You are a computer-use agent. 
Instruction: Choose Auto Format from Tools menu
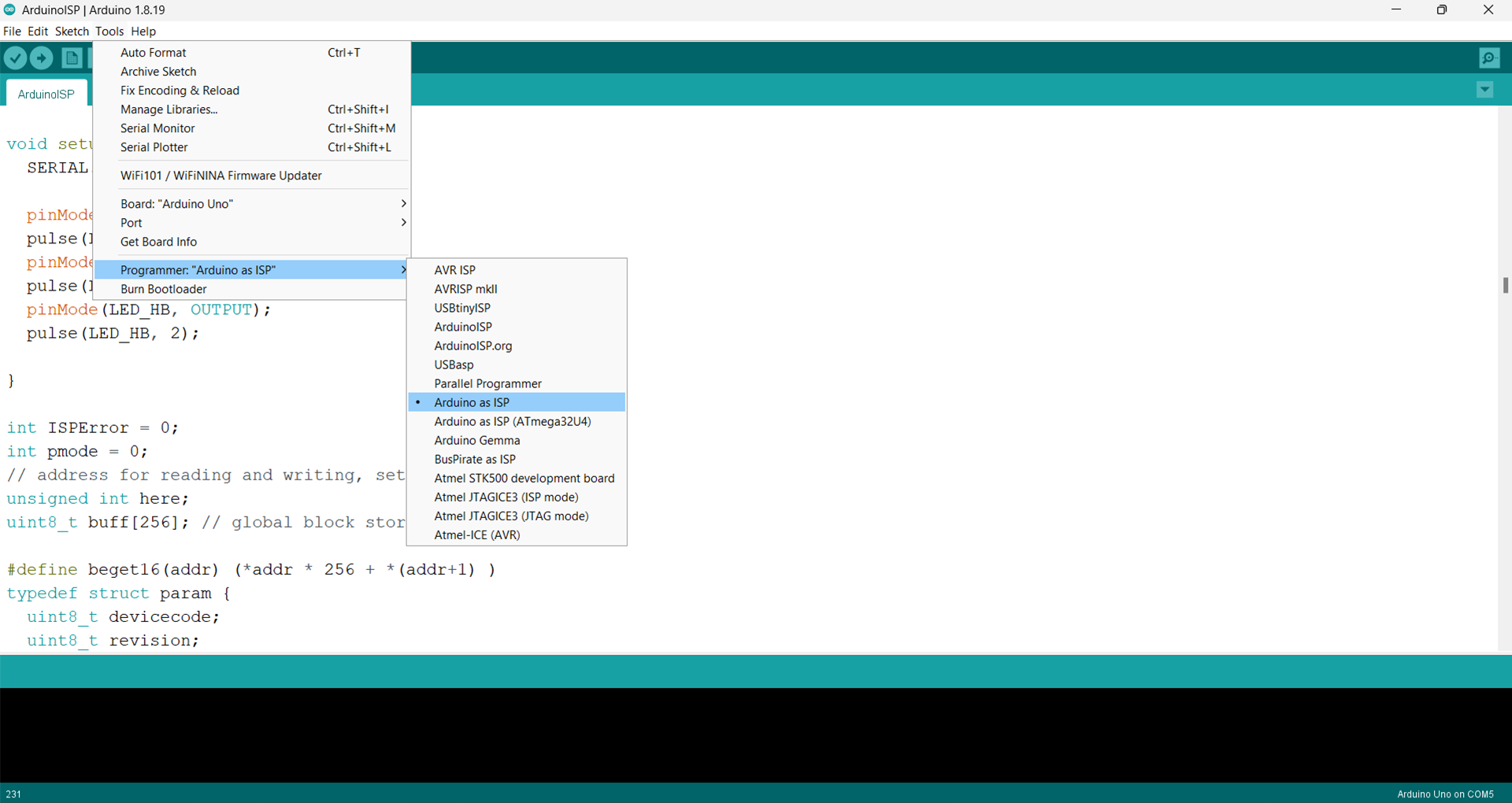pyautogui.click(x=252, y=53)
